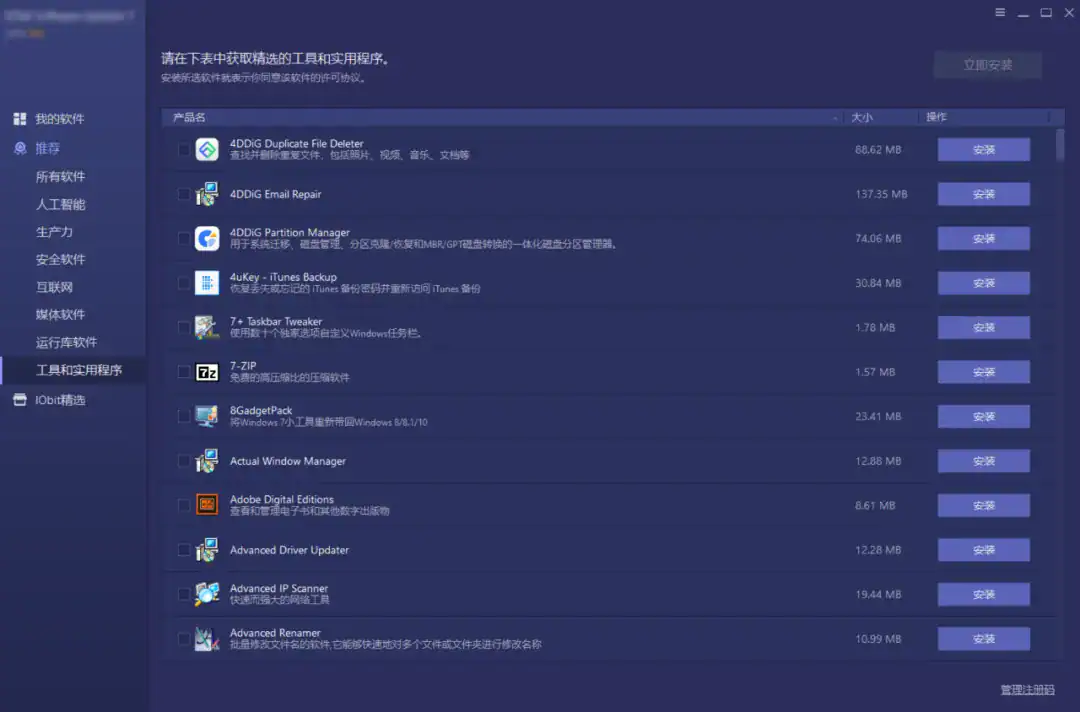Click 立即安装 button at top right
Viewport: 1080px width, 712px height.
pos(988,65)
